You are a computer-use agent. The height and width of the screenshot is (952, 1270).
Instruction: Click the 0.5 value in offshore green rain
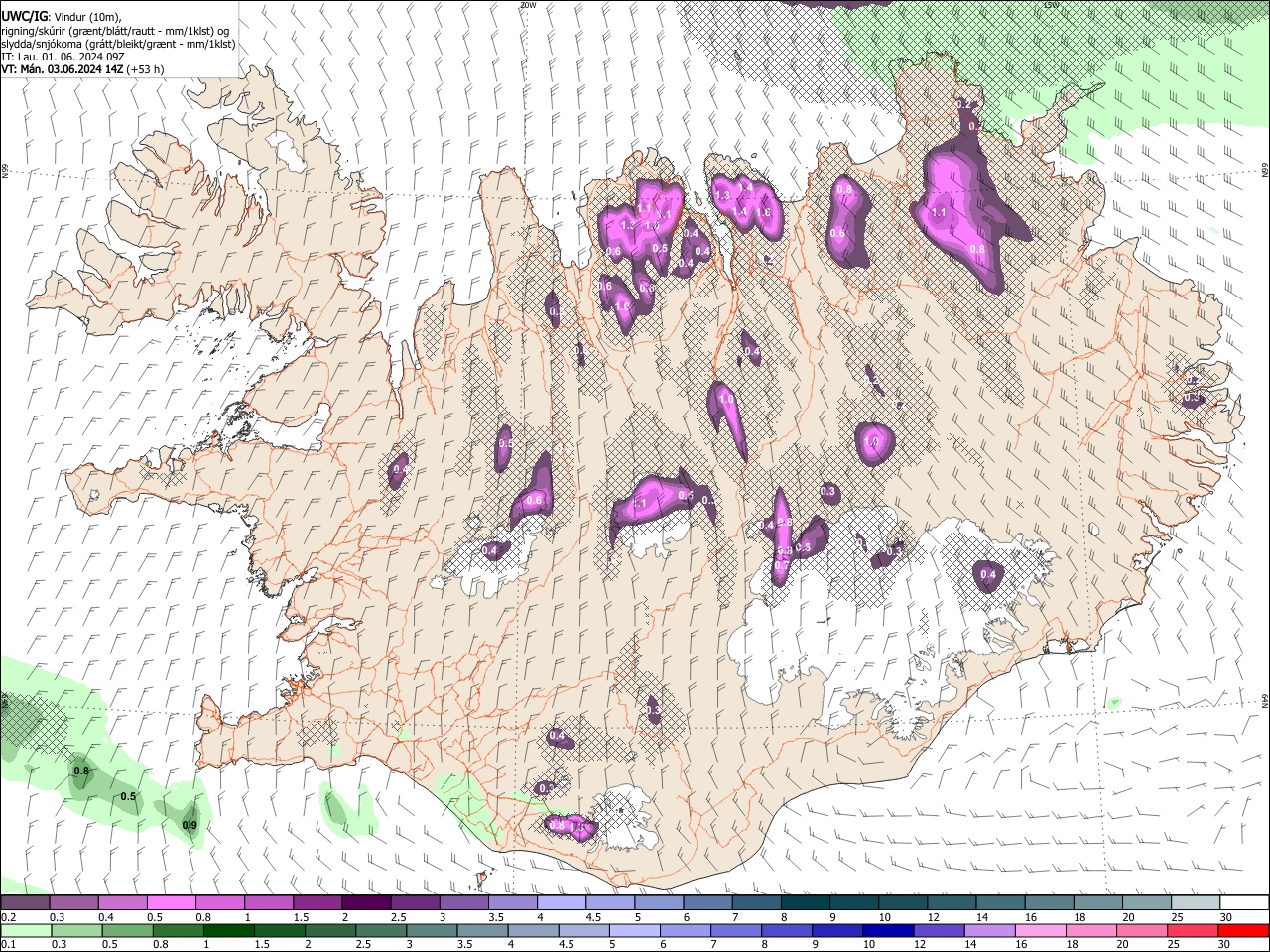pyautogui.click(x=128, y=796)
